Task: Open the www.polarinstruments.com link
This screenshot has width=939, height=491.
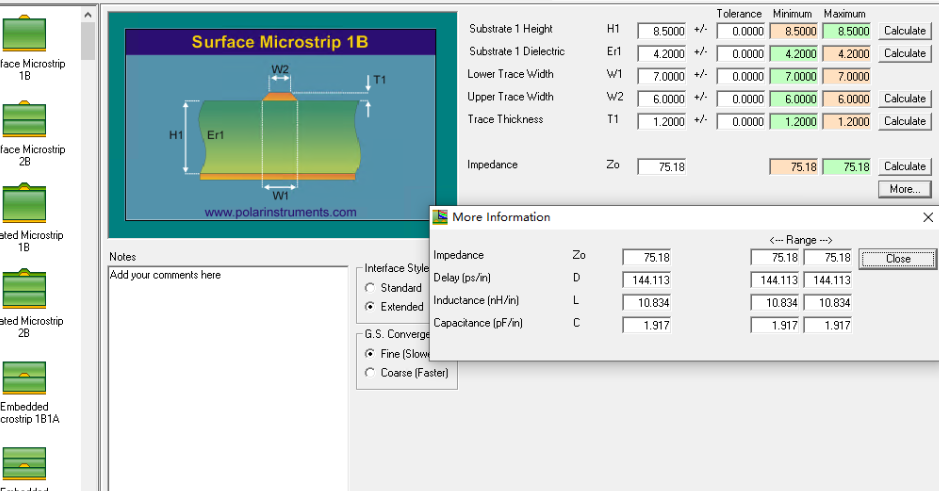Action: point(280,212)
